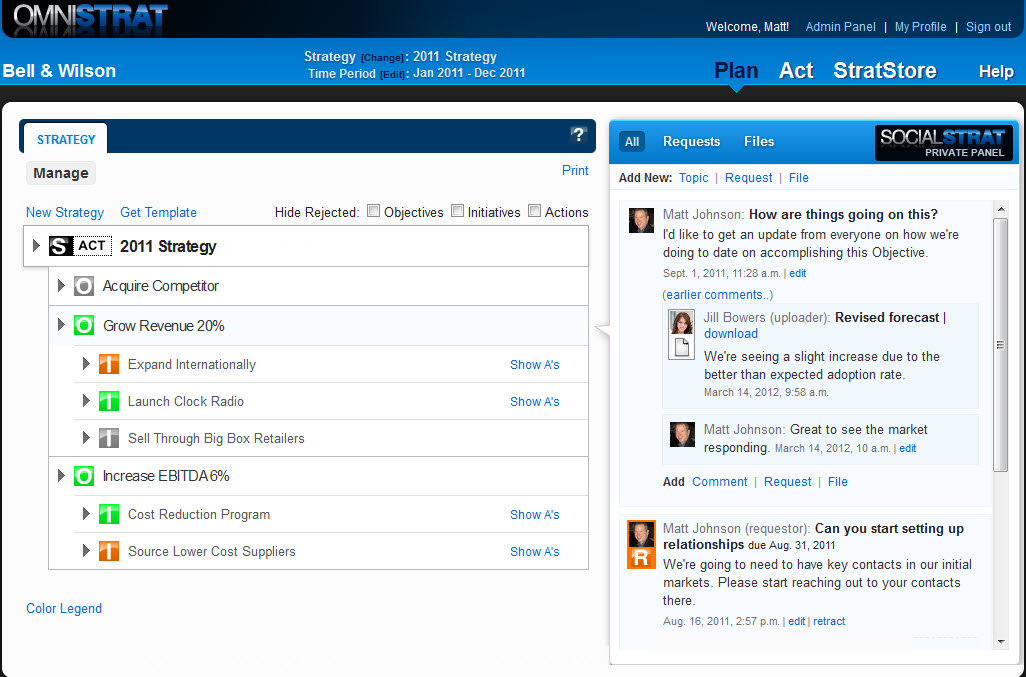Viewport: 1026px width, 677px height.
Task: Expand the 2011 Strategy row arrow
Action: pos(36,246)
